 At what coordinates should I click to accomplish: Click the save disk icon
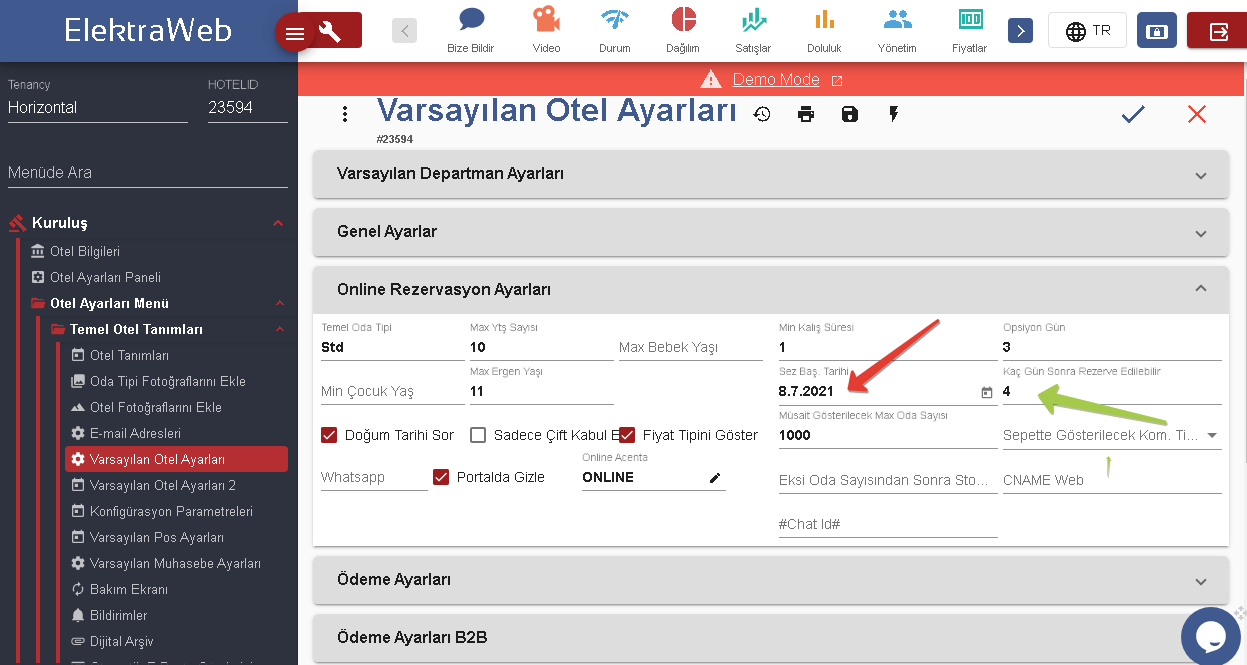tap(850, 114)
